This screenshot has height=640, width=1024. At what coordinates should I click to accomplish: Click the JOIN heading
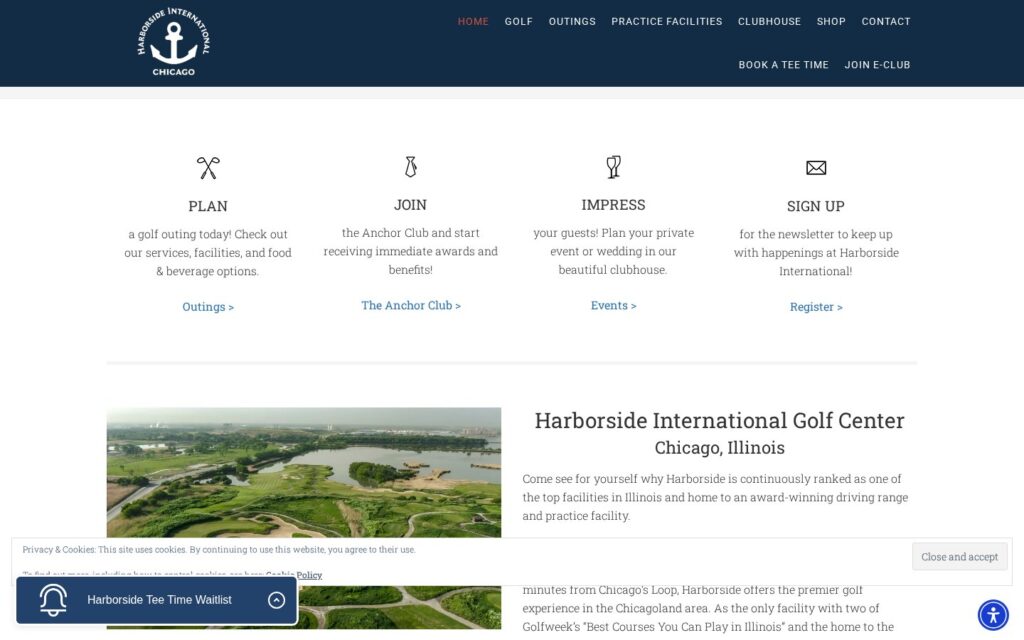point(410,204)
